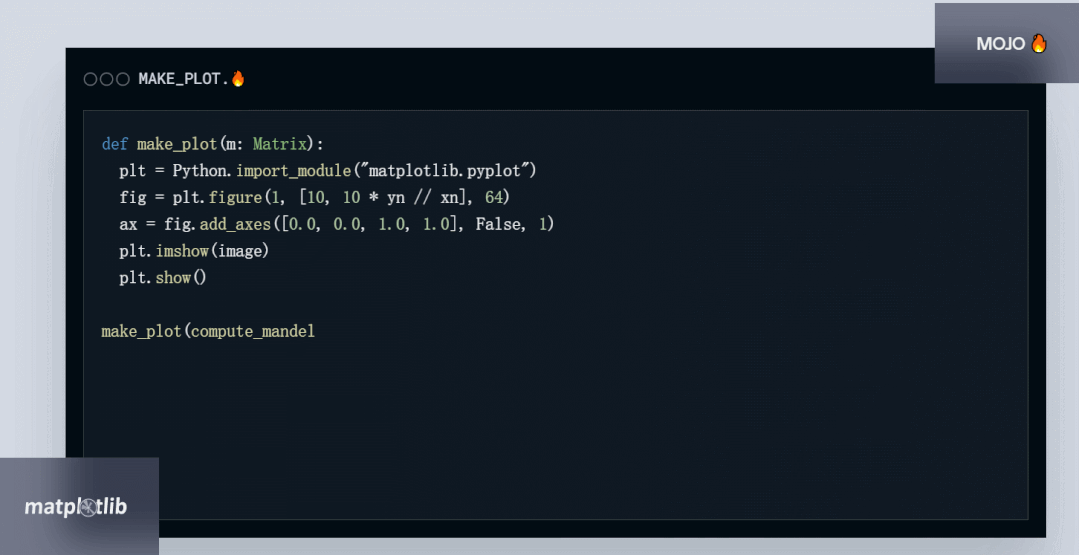Place cursor after compute_mandel text

pyautogui.click(x=316, y=331)
